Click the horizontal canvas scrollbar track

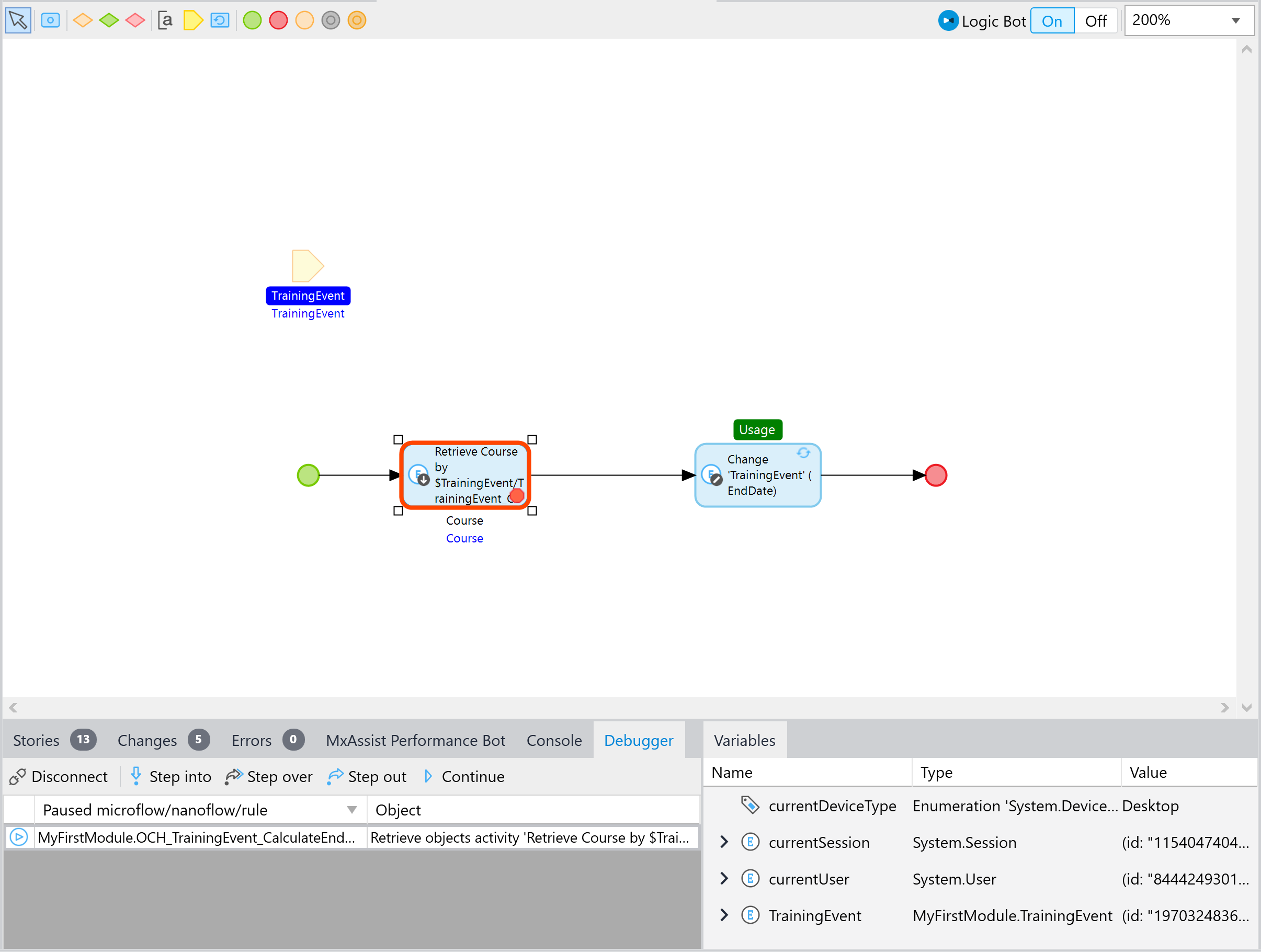point(619,707)
